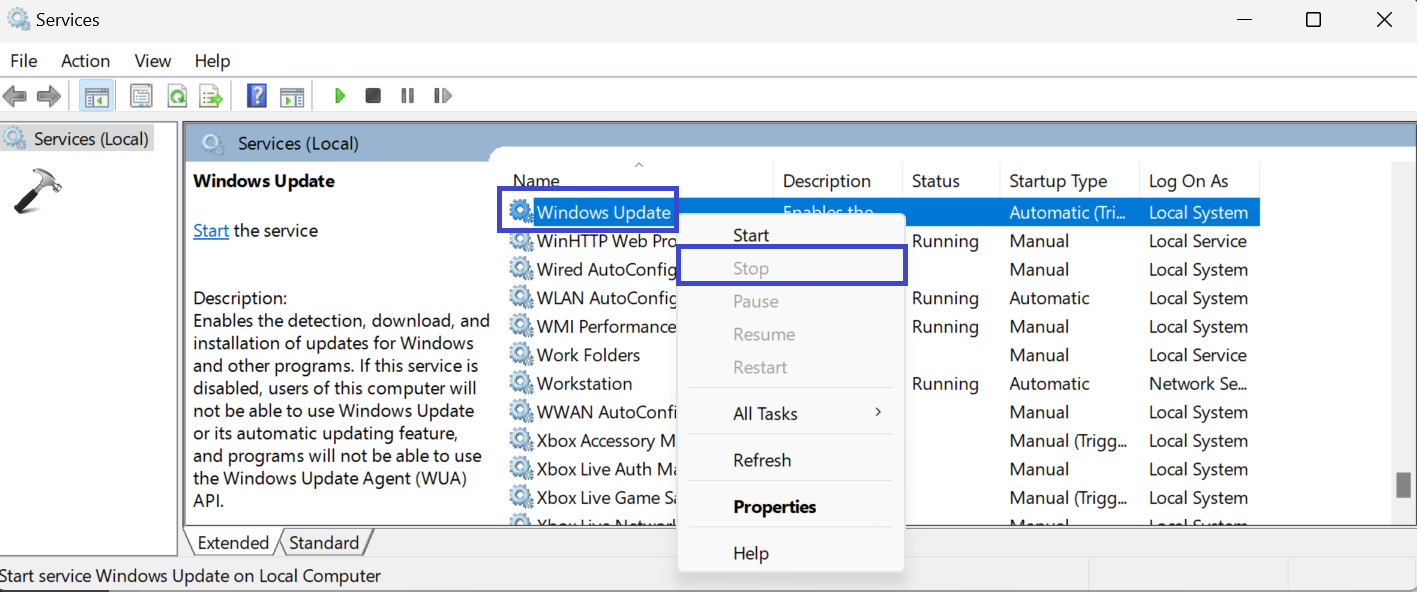
Task: Click the Restart Service toolbar icon
Action: coord(442,96)
